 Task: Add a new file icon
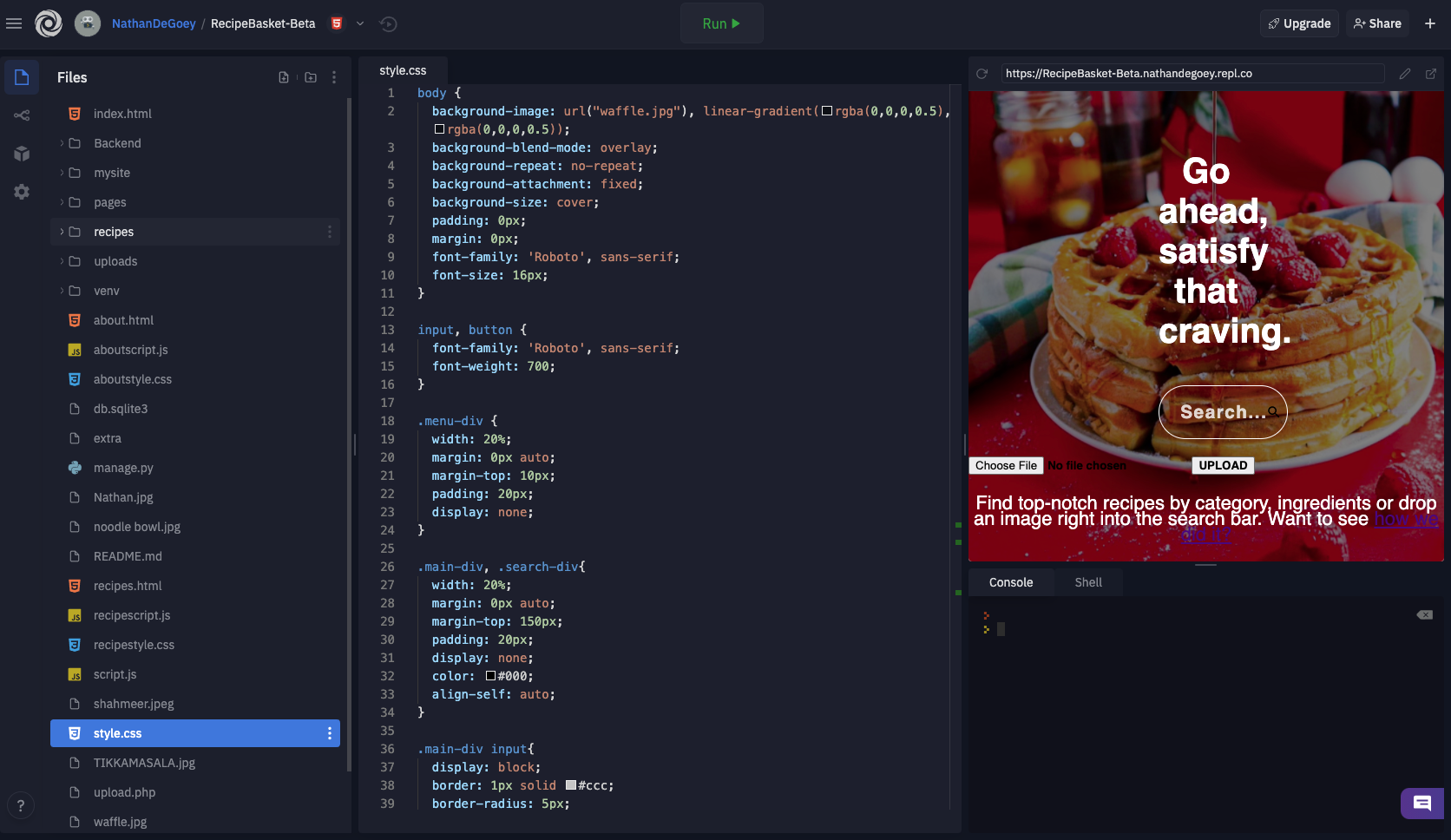click(284, 77)
